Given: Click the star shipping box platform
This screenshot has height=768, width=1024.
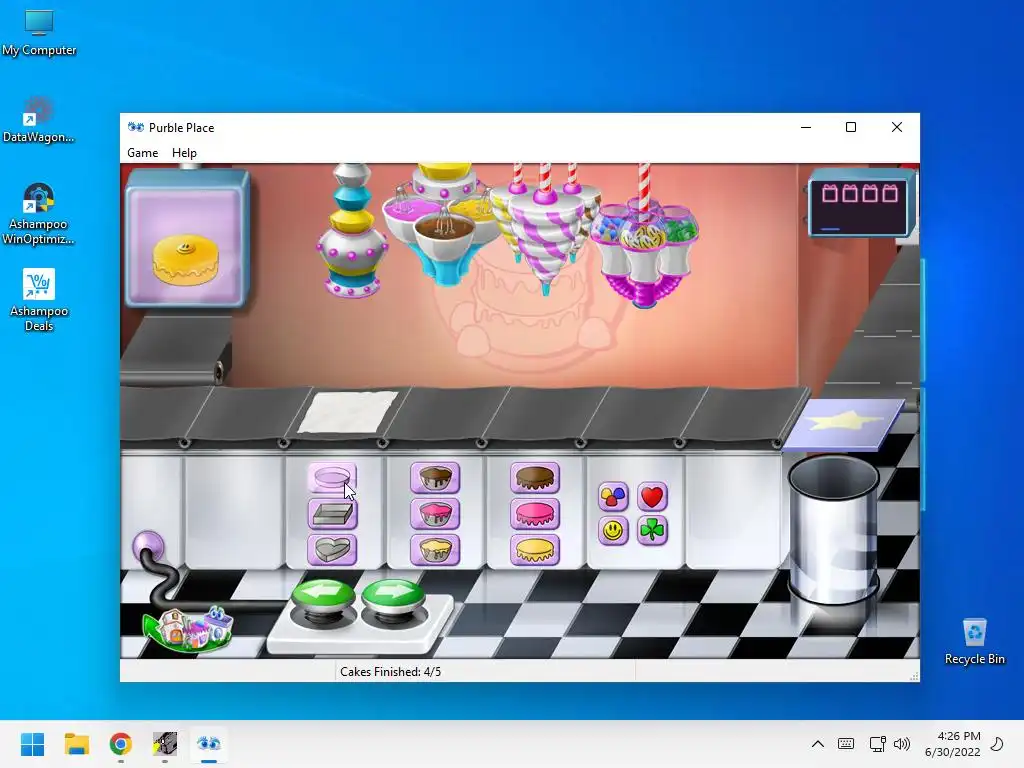Looking at the screenshot, I should click(x=844, y=423).
